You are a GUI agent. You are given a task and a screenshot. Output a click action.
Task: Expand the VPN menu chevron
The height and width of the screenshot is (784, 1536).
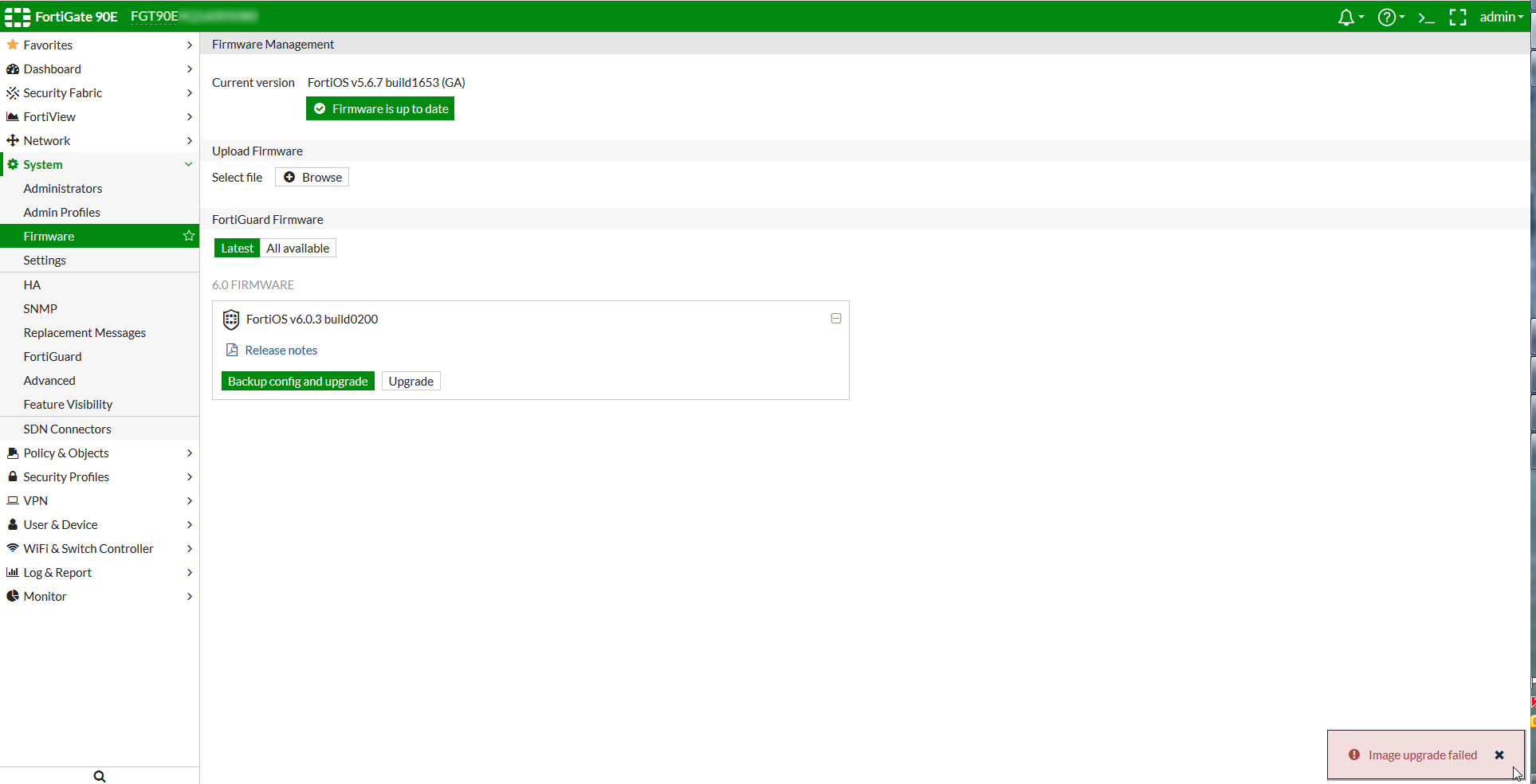coord(190,500)
